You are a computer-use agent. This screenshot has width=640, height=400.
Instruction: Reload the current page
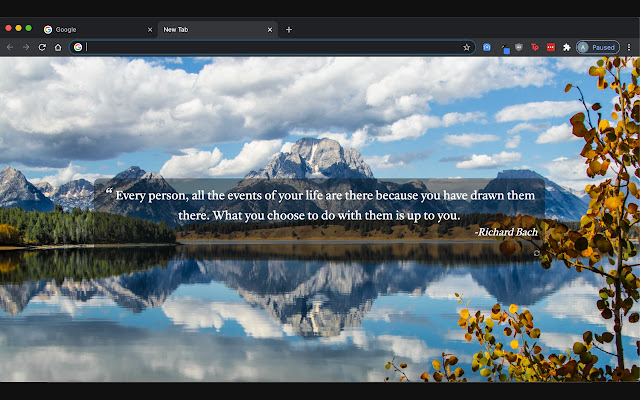(x=42, y=47)
